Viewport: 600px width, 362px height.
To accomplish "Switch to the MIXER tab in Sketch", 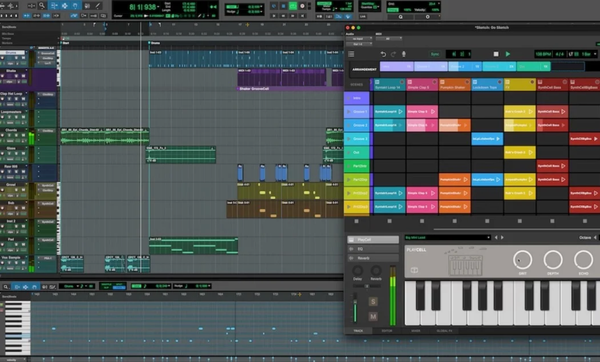I will point(416,331).
